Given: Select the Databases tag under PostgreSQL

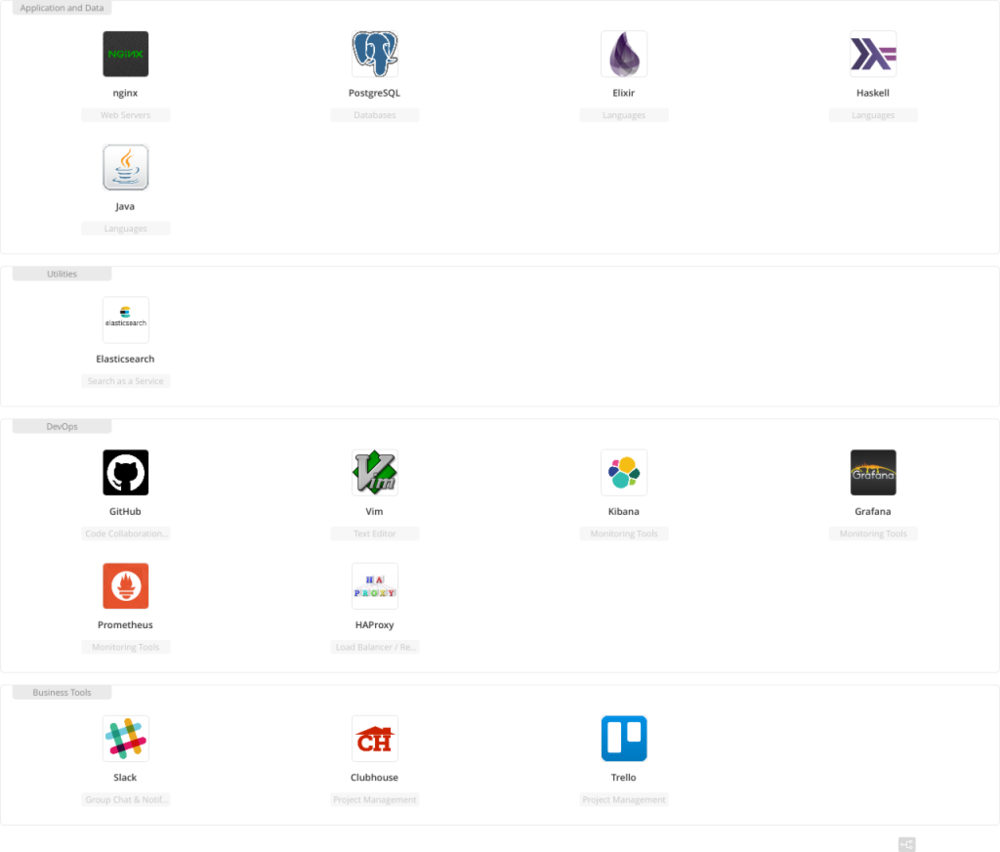Looking at the screenshot, I should click(x=375, y=115).
